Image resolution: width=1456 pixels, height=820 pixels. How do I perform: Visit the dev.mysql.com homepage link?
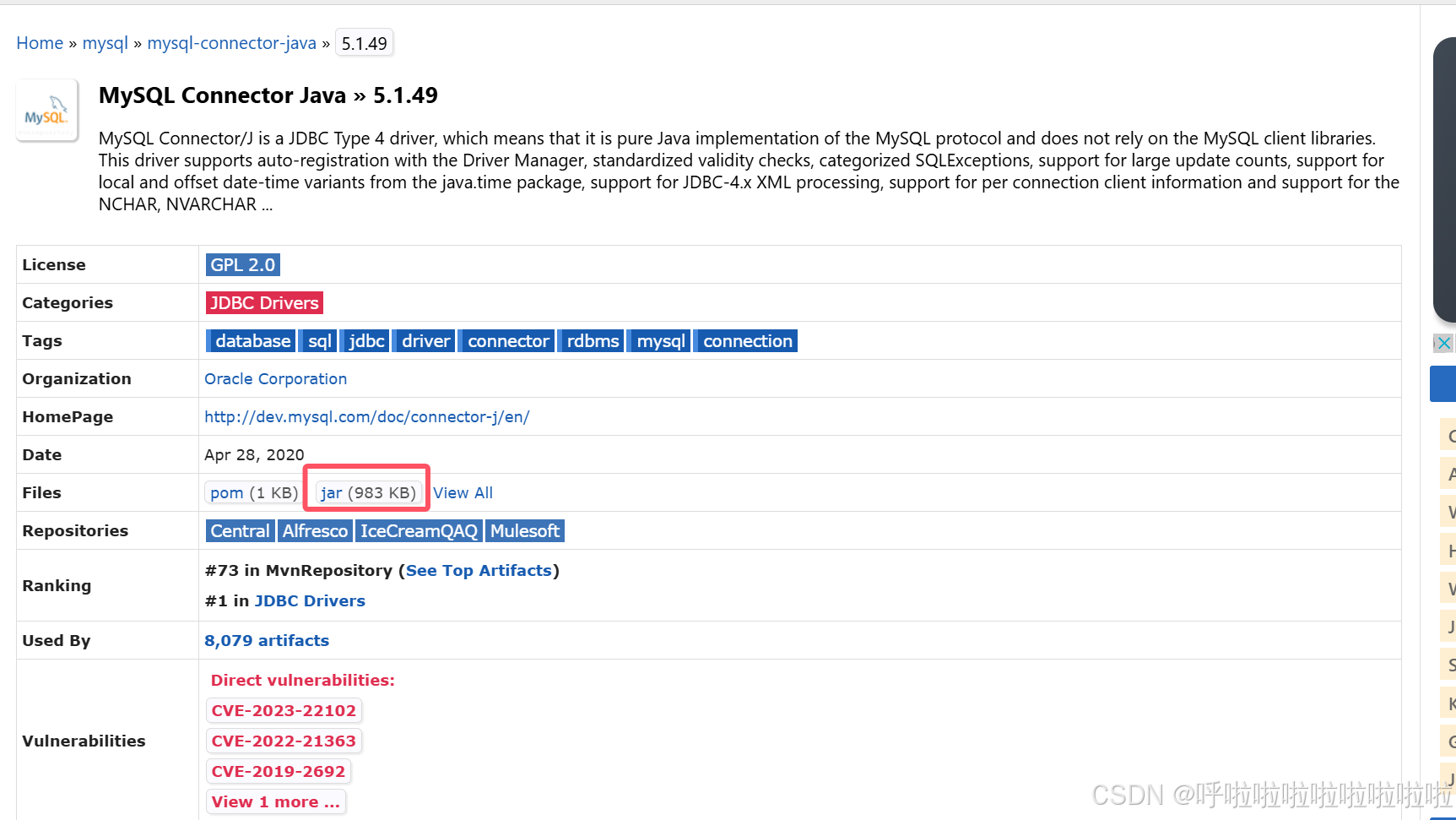(367, 417)
